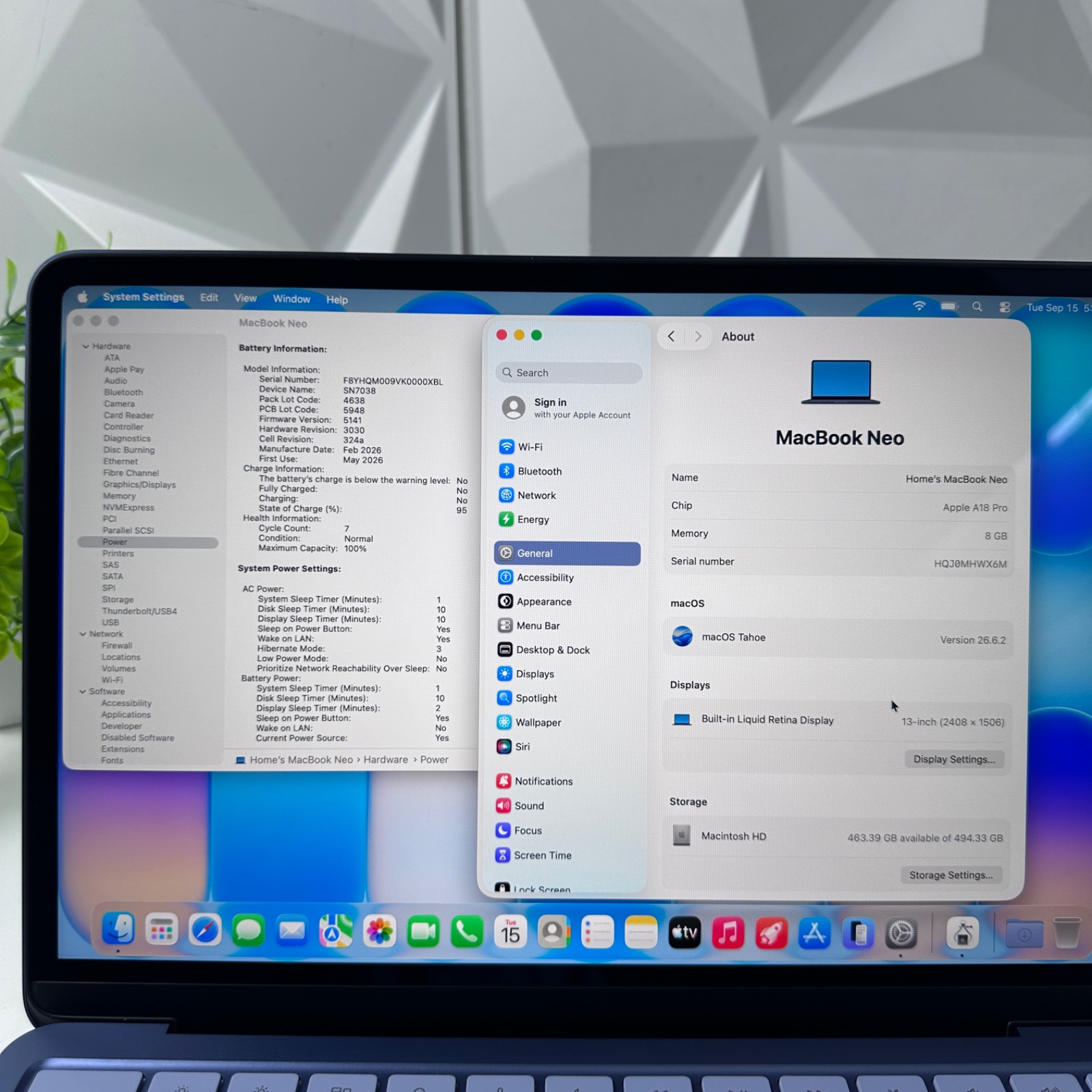Open Focus settings pane
Viewport: 1092px width, 1092px height.
pyautogui.click(x=519, y=831)
